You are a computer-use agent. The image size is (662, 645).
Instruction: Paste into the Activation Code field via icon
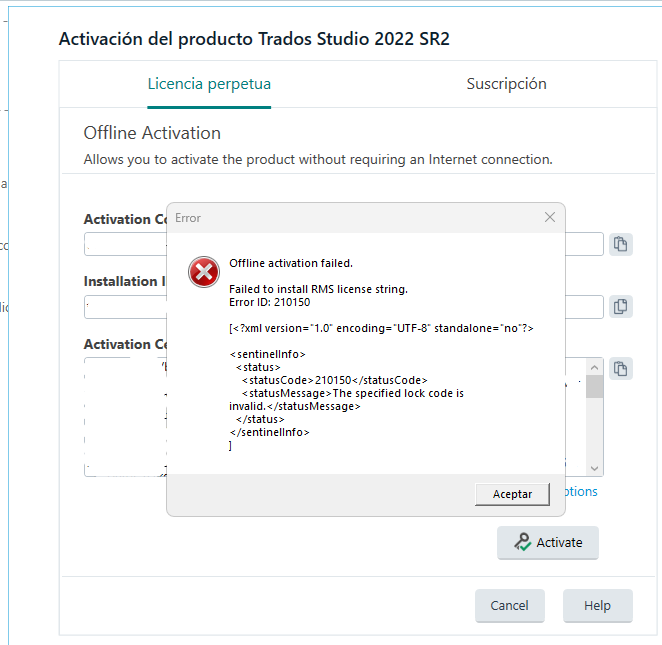click(x=621, y=244)
